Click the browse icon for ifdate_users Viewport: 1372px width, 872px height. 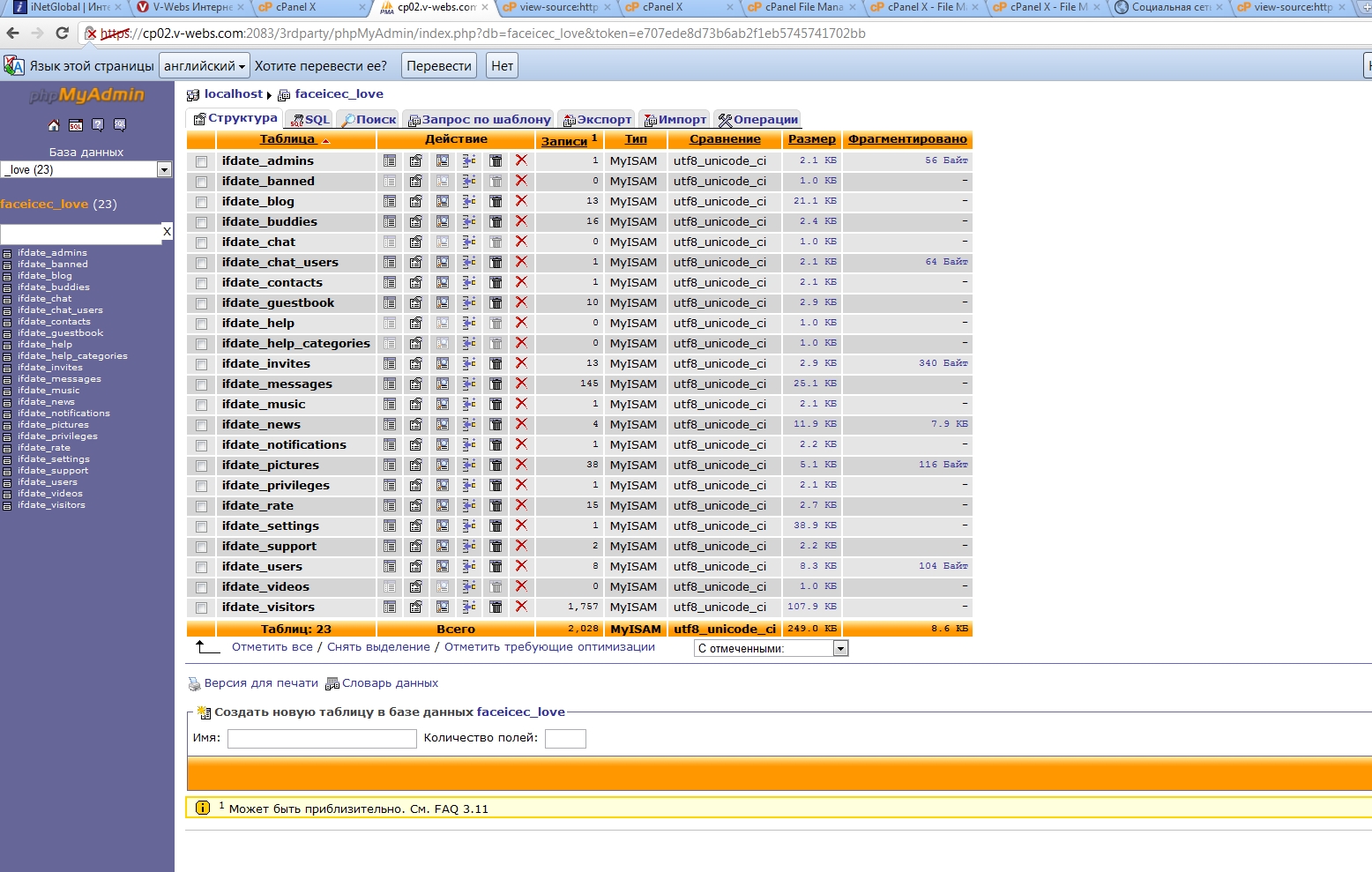[x=390, y=566]
